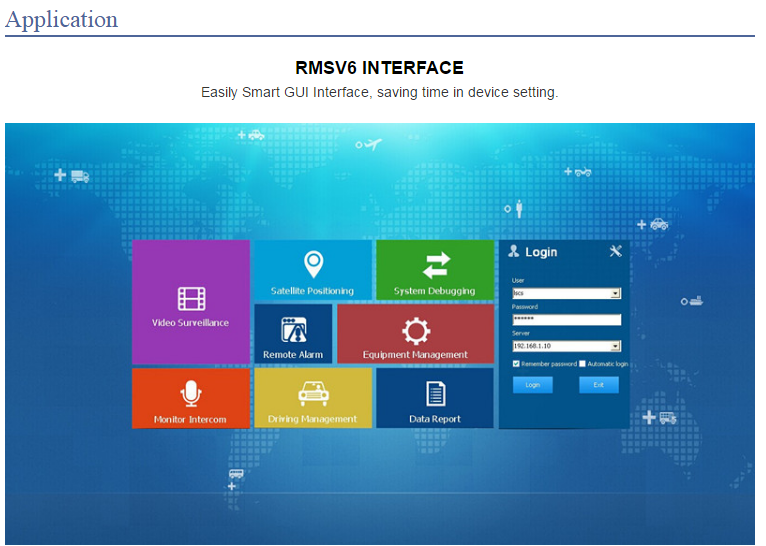Expand the User dropdown list
Screen dimensions: 766x546
(616, 293)
